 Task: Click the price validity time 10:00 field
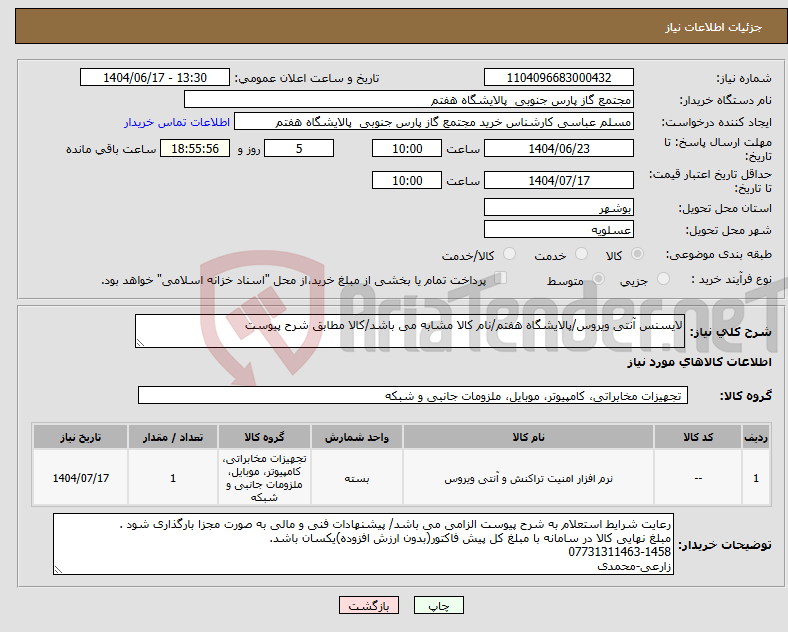pos(407,180)
